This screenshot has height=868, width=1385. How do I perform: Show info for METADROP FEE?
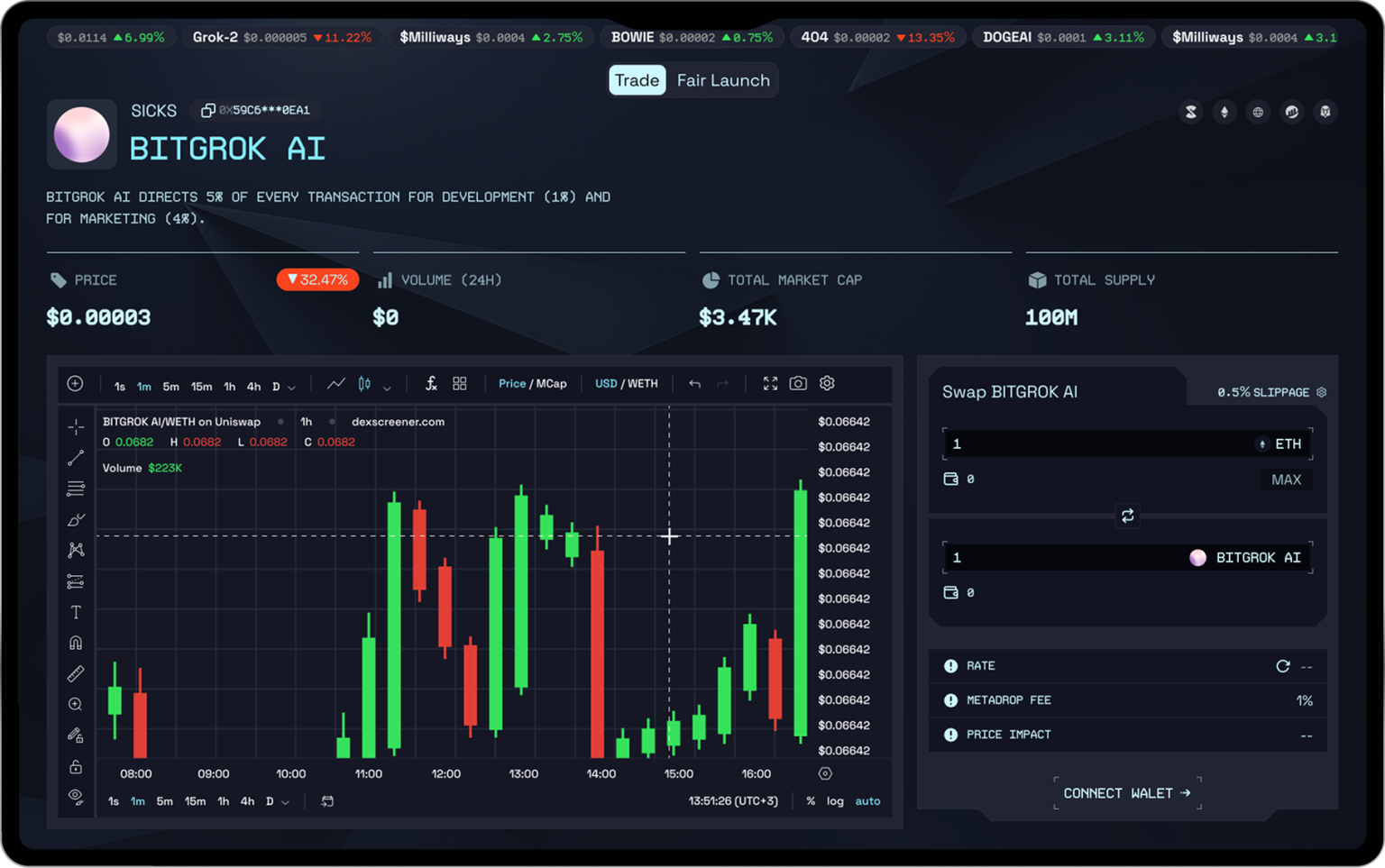click(950, 700)
